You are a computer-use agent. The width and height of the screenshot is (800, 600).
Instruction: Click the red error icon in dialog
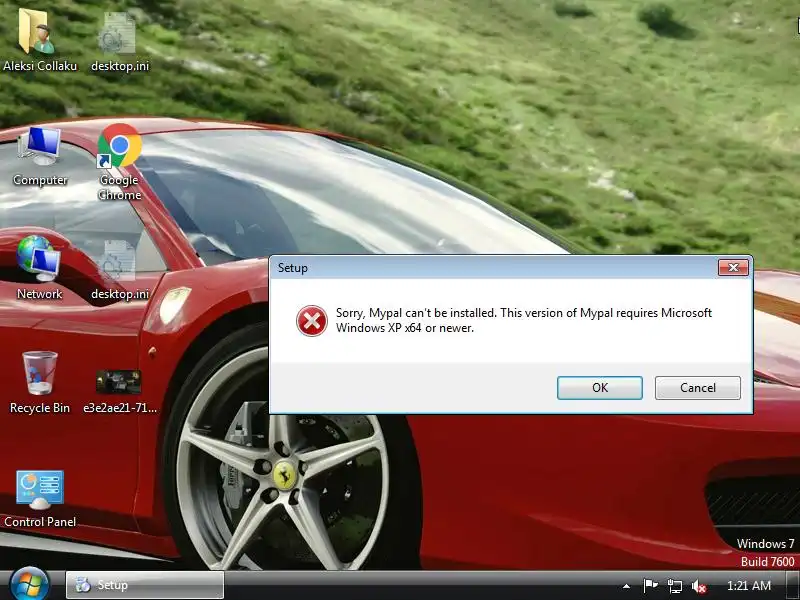tap(312, 321)
